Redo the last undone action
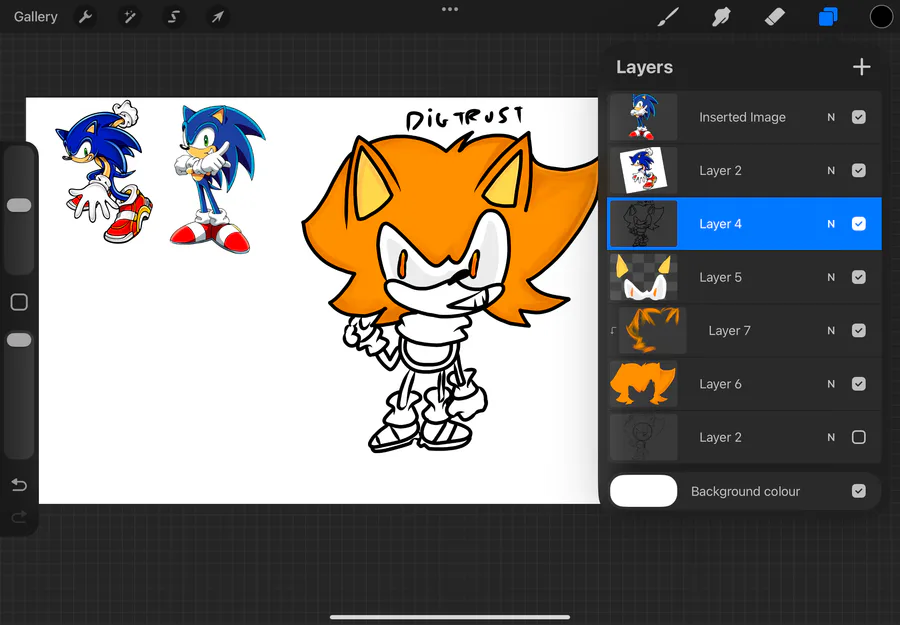 19,518
